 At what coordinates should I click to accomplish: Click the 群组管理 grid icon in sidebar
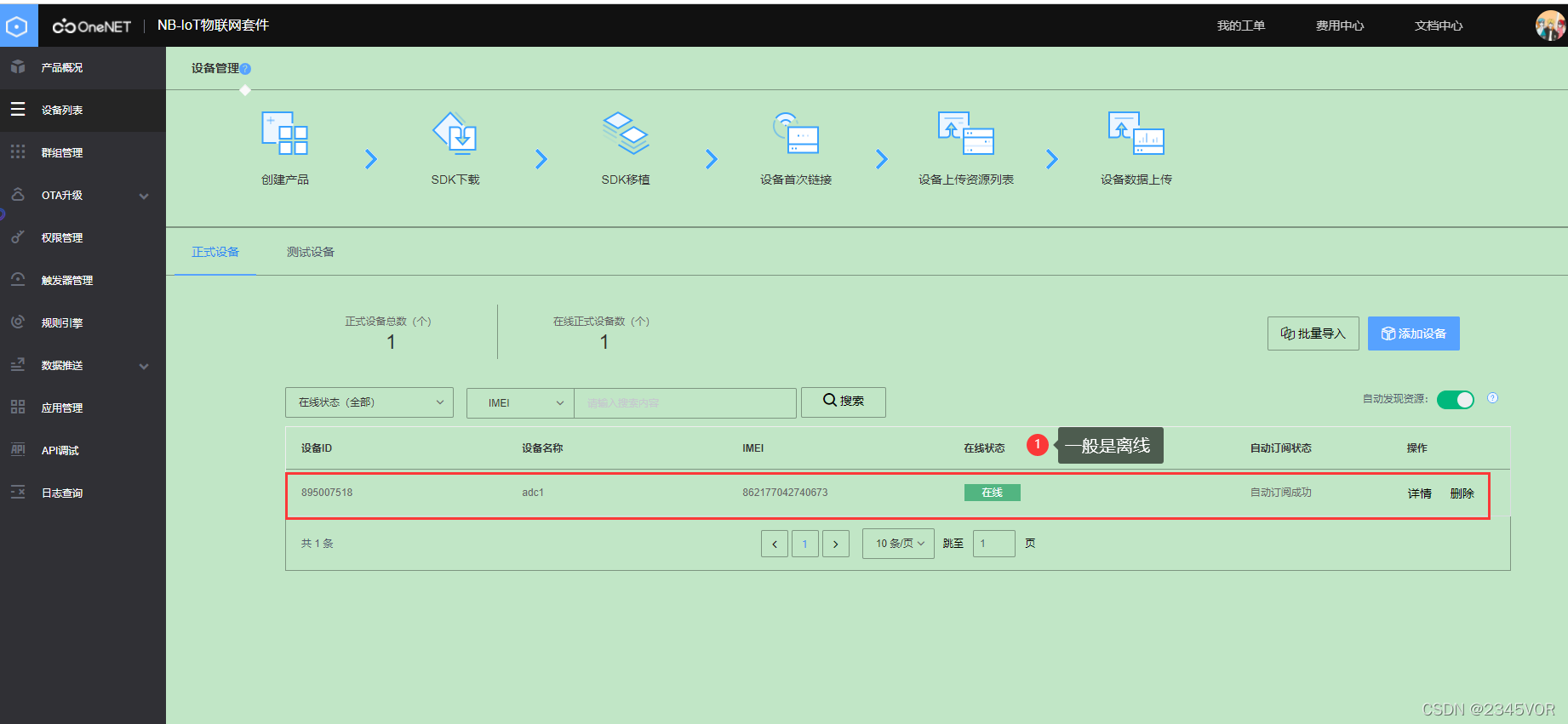click(18, 152)
